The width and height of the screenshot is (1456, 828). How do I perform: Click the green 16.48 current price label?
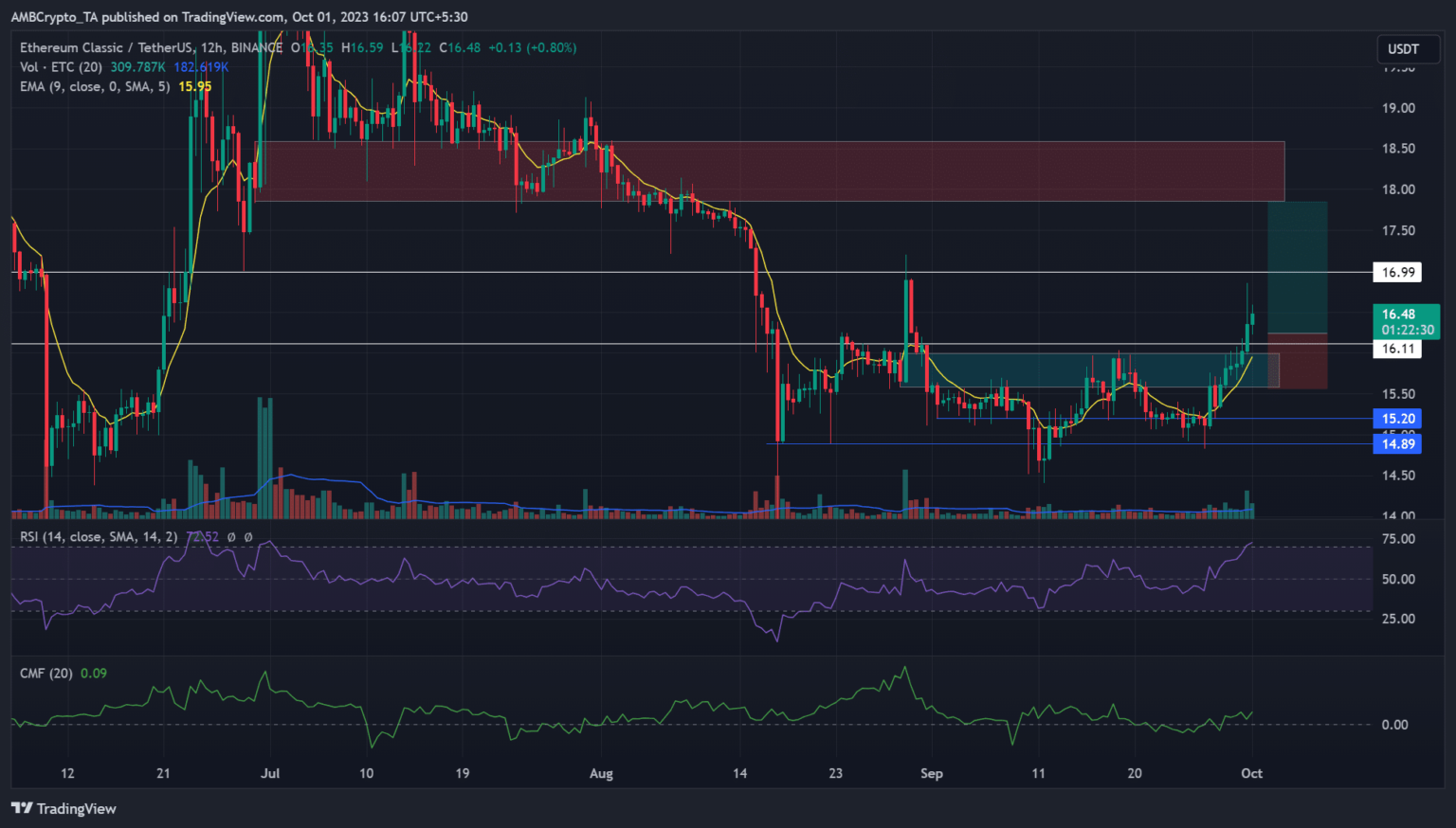pos(1406,315)
